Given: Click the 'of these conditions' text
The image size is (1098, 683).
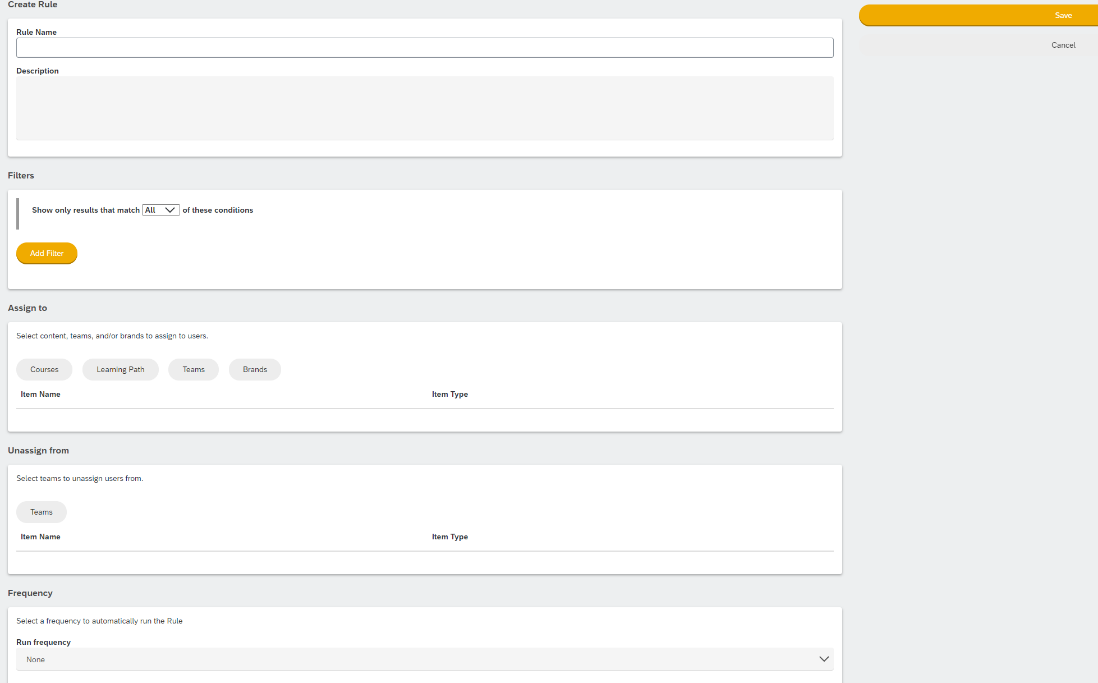Looking at the screenshot, I should point(218,210).
